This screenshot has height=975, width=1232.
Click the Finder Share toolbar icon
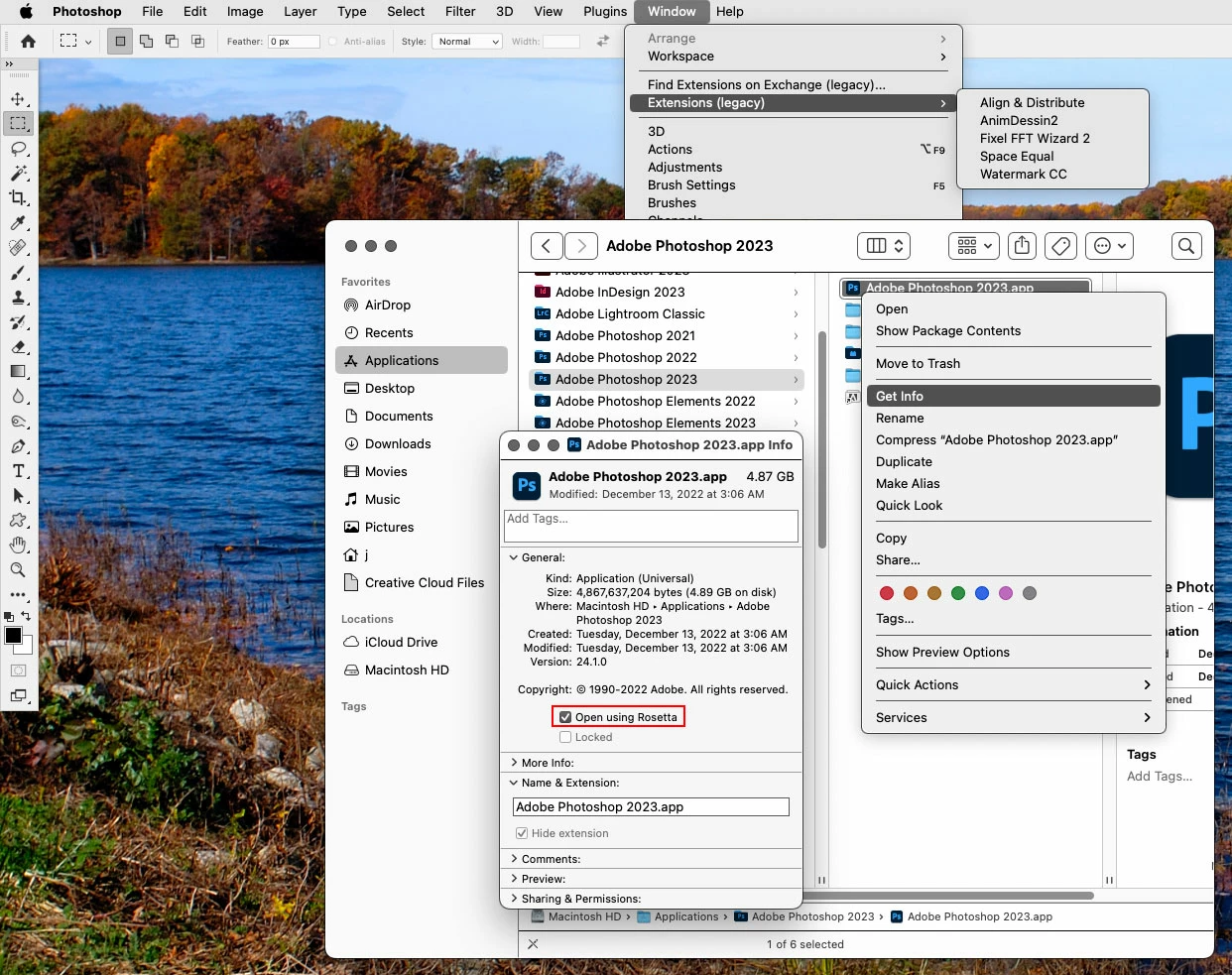[1023, 246]
